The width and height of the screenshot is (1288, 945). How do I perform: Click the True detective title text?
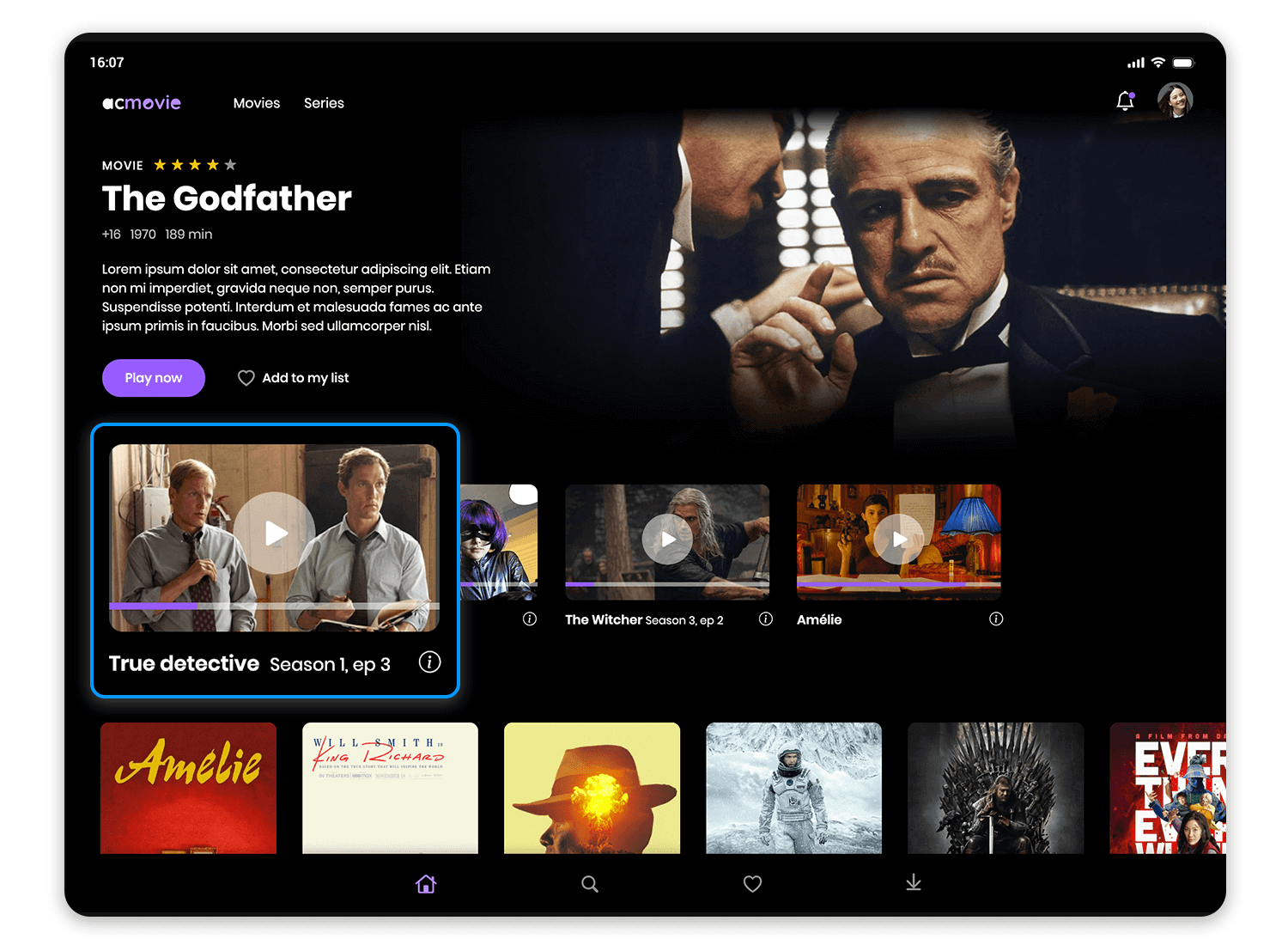[x=184, y=663]
